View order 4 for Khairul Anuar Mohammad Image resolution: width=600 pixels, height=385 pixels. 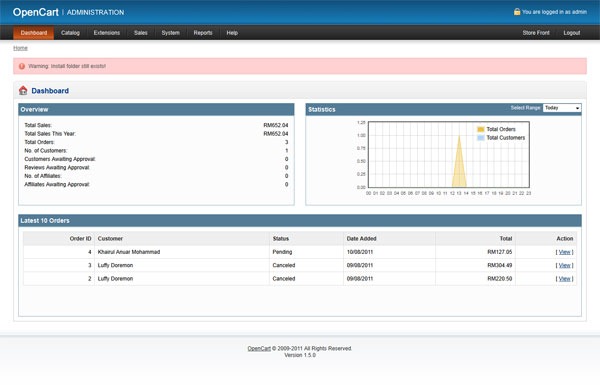tap(564, 252)
